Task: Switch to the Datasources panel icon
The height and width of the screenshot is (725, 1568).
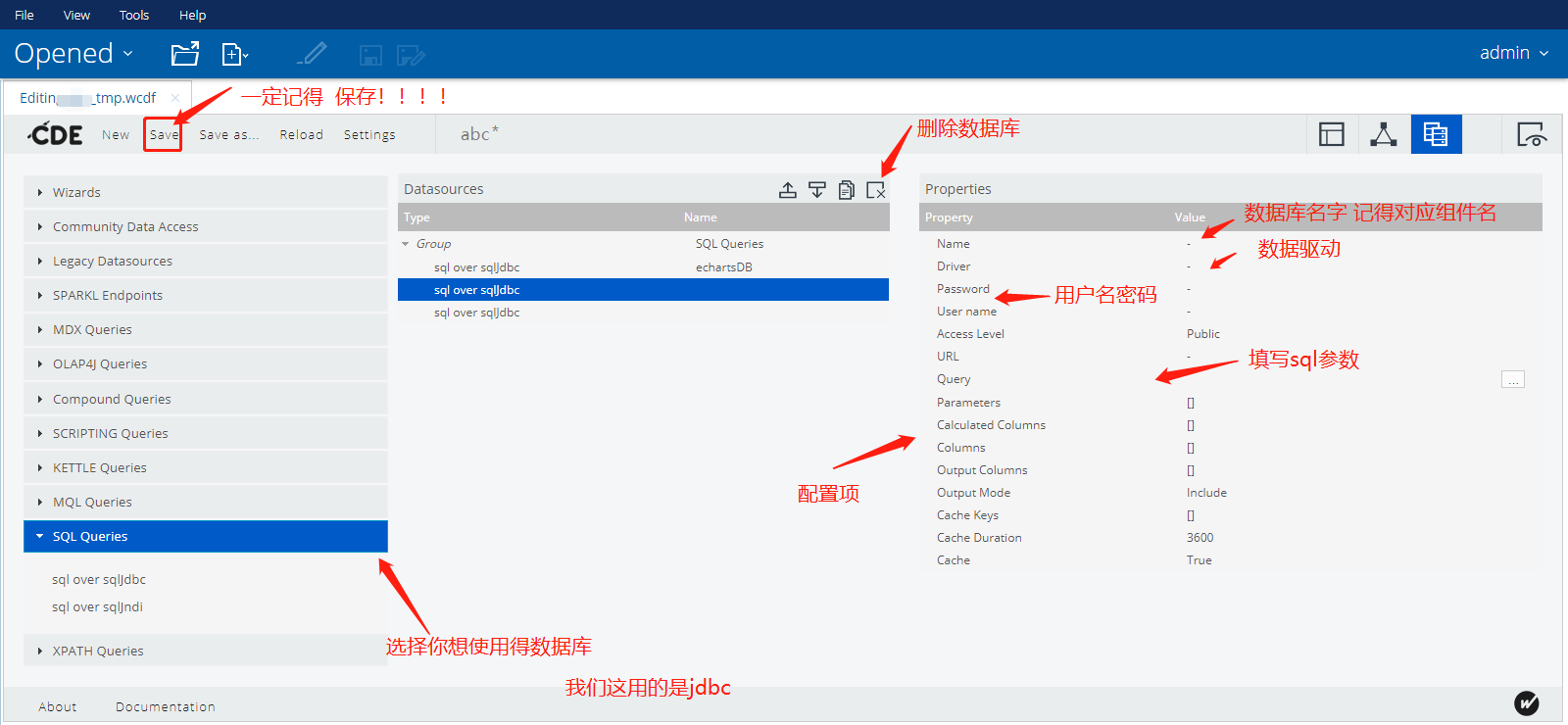Action: (1436, 134)
